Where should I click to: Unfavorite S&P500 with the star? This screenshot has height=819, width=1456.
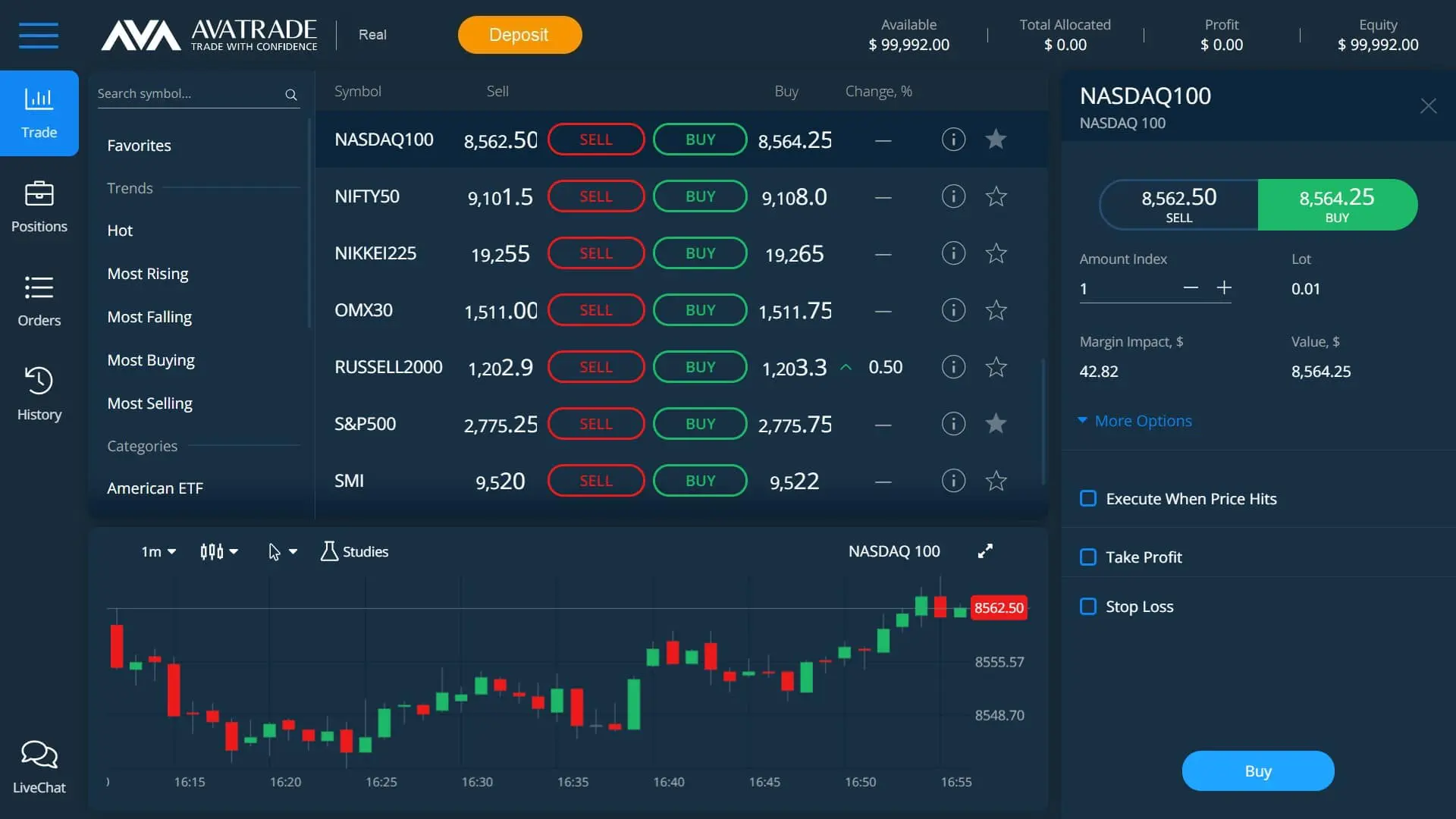996,423
